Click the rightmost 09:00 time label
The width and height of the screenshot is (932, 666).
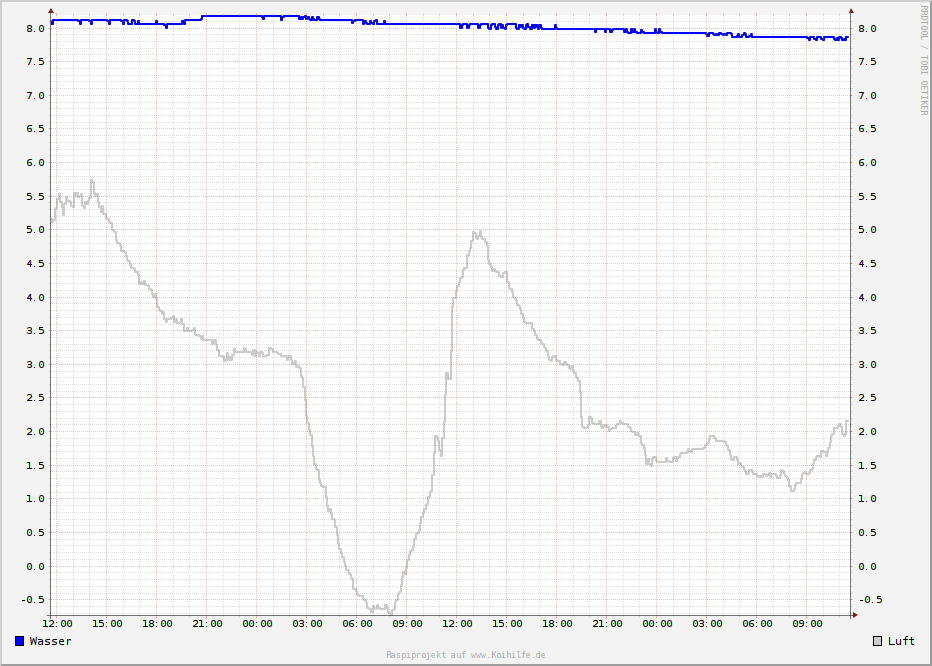[x=807, y=624]
